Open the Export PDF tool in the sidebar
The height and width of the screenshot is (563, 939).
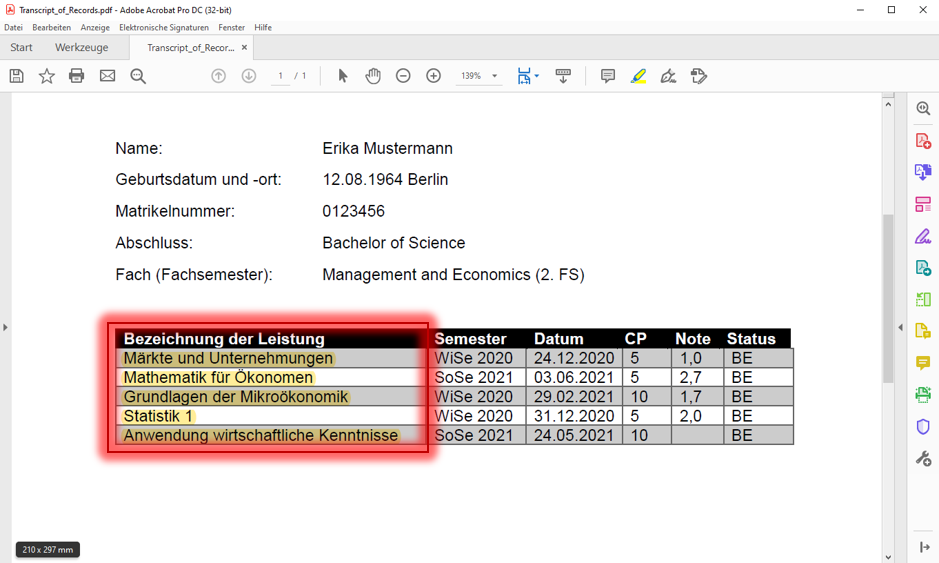pyautogui.click(x=923, y=172)
